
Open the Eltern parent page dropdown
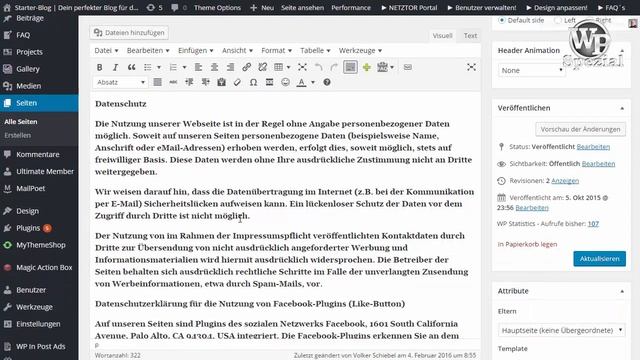562,330
